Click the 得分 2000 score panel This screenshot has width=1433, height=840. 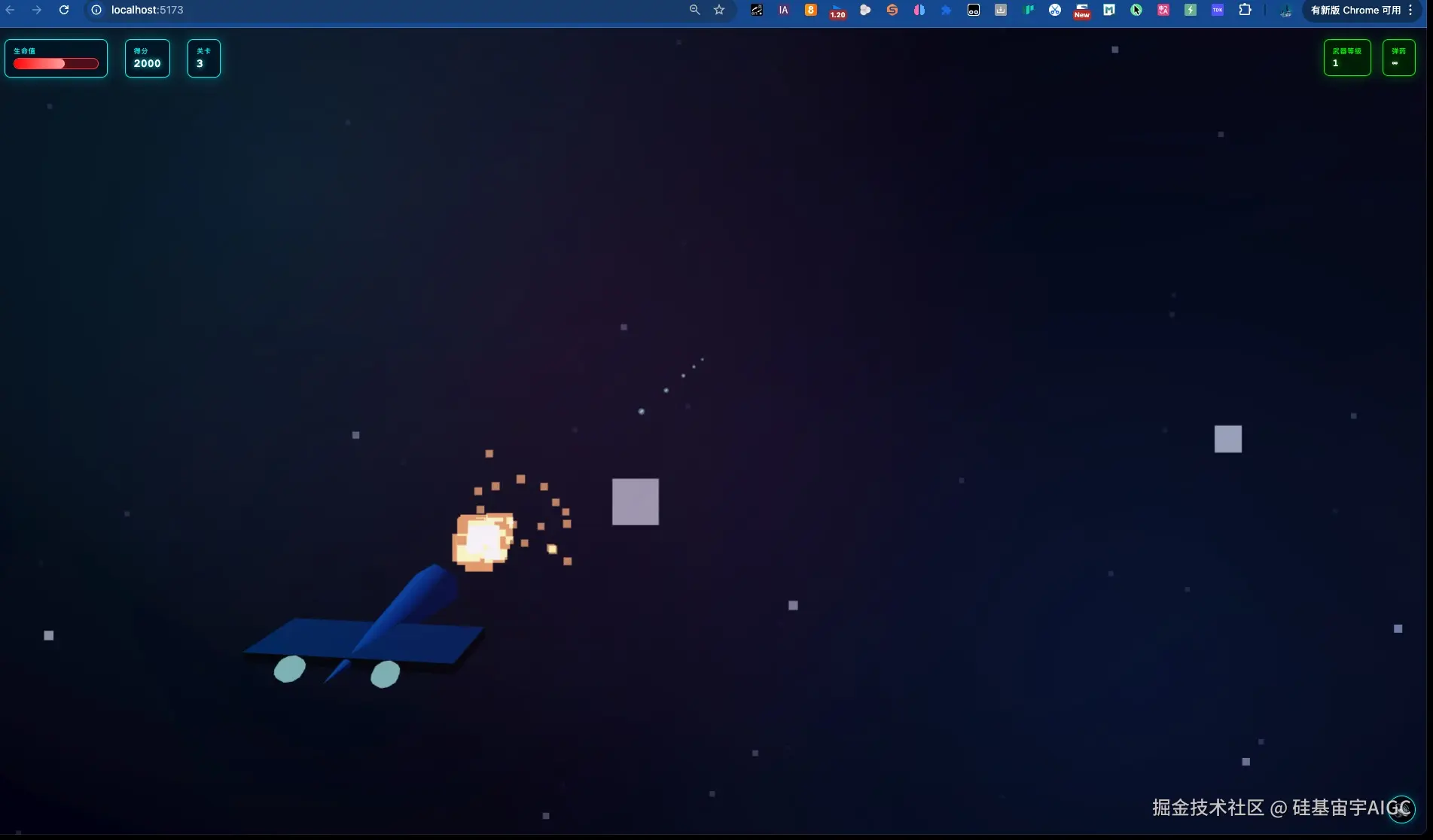point(147,58)
